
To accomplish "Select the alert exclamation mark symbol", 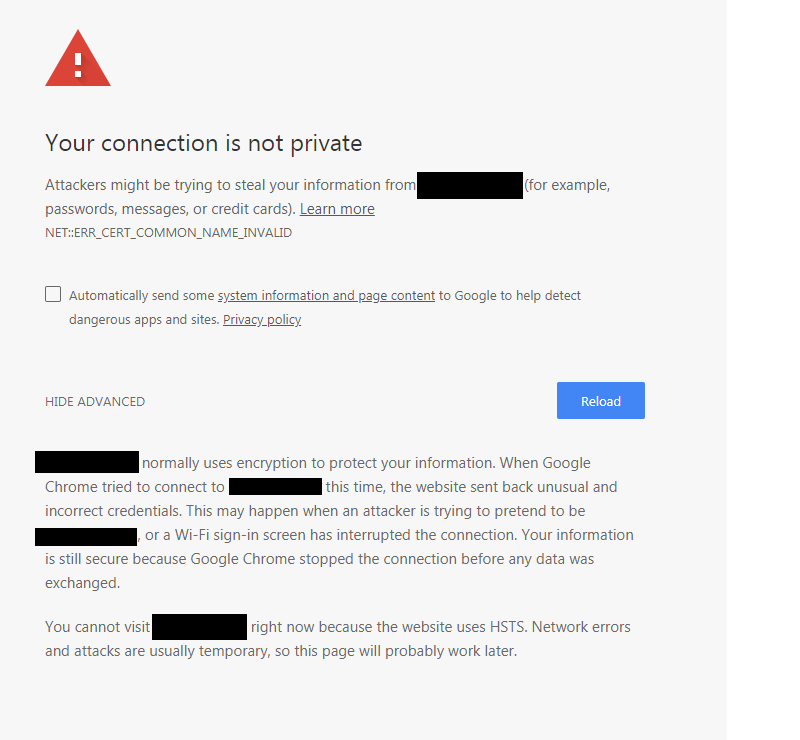I will (x=77, y=62).
